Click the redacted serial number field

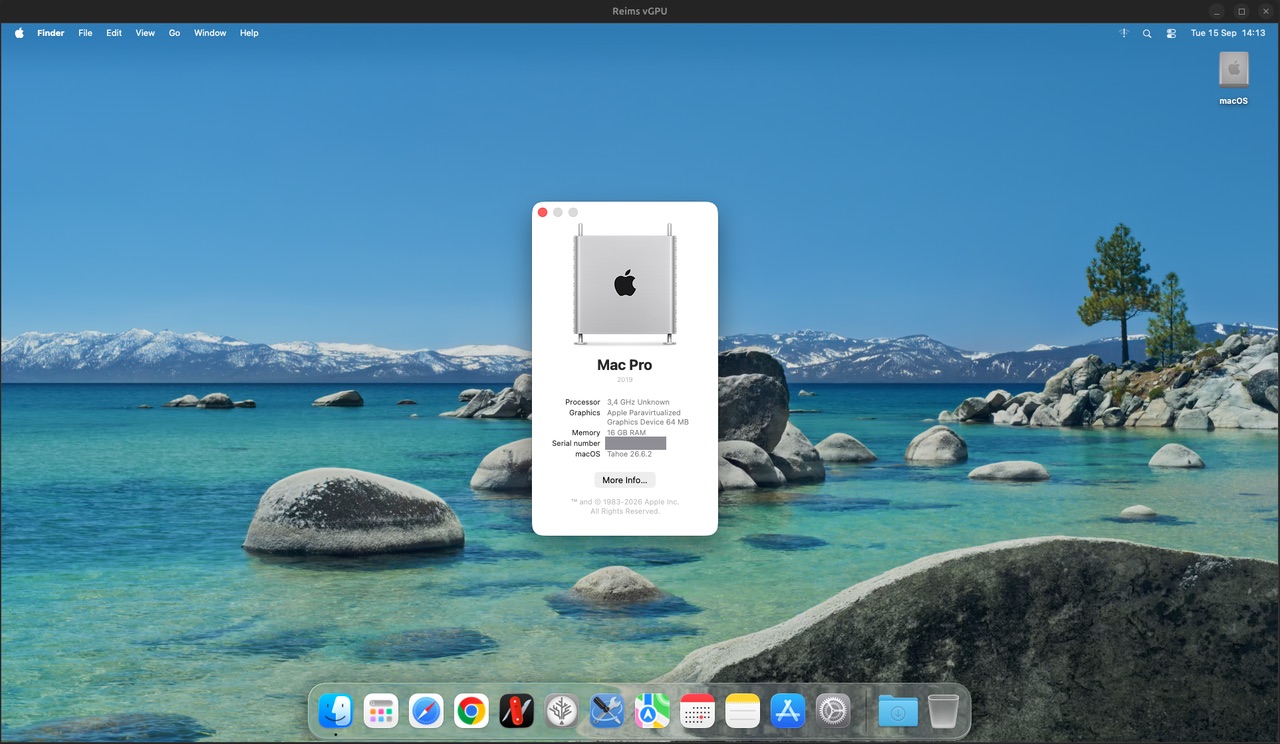[636, 443]
